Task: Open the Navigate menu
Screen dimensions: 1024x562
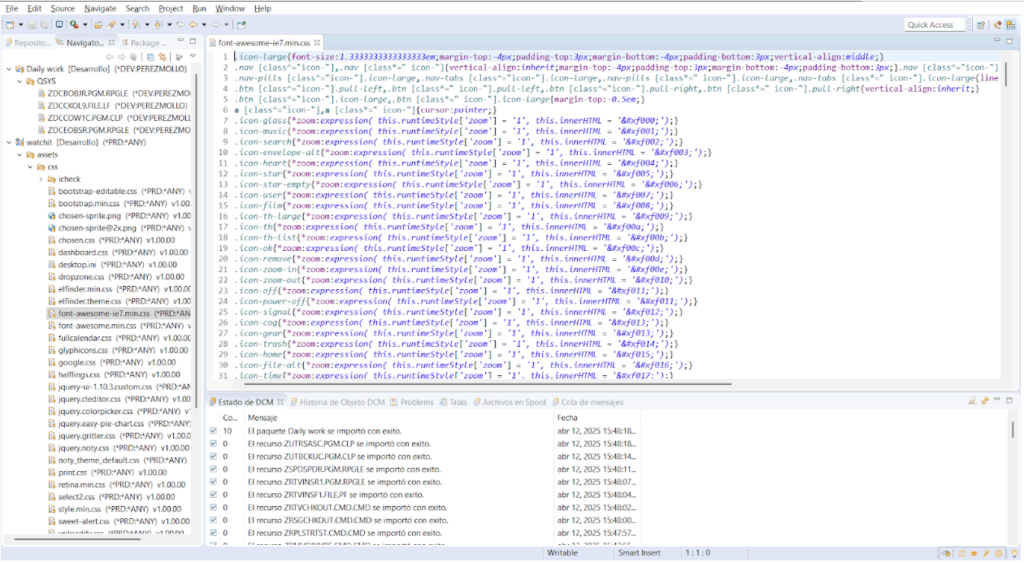Action: click(x=99, y=8)
